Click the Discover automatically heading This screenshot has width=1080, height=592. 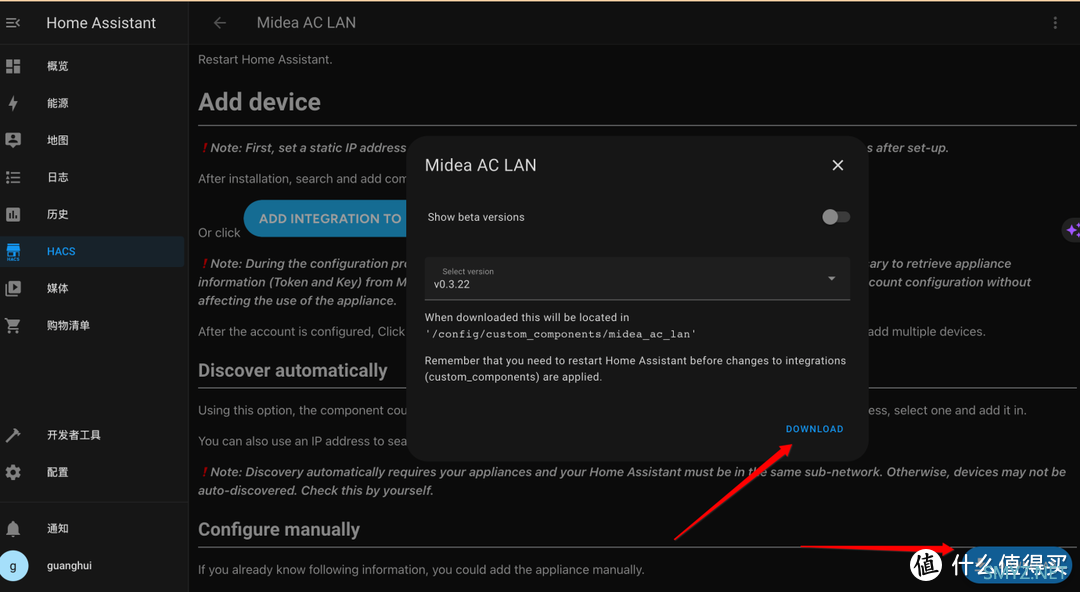tap(293, 371)
